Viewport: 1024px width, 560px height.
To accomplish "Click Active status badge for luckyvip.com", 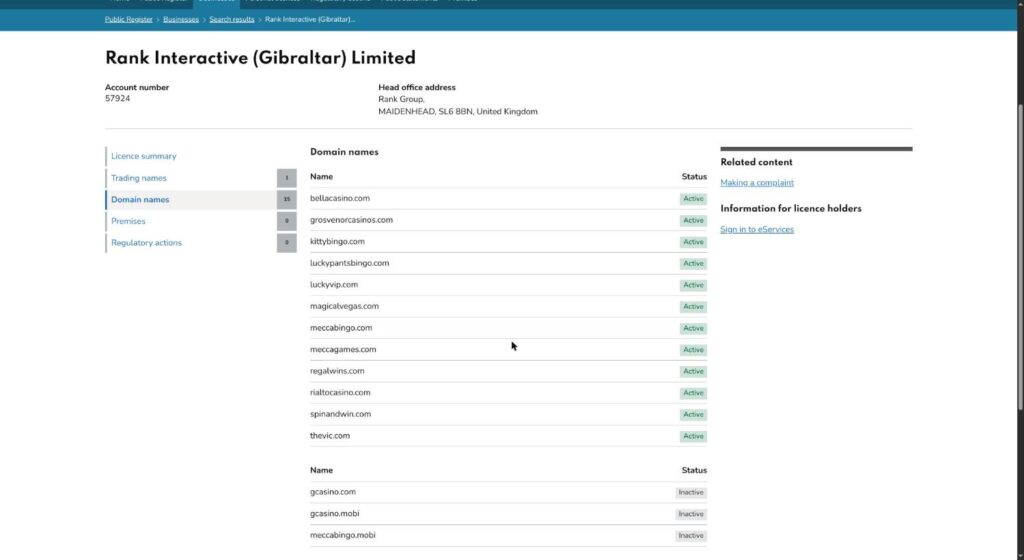I will pyautogui.click(x=693, y=285).
